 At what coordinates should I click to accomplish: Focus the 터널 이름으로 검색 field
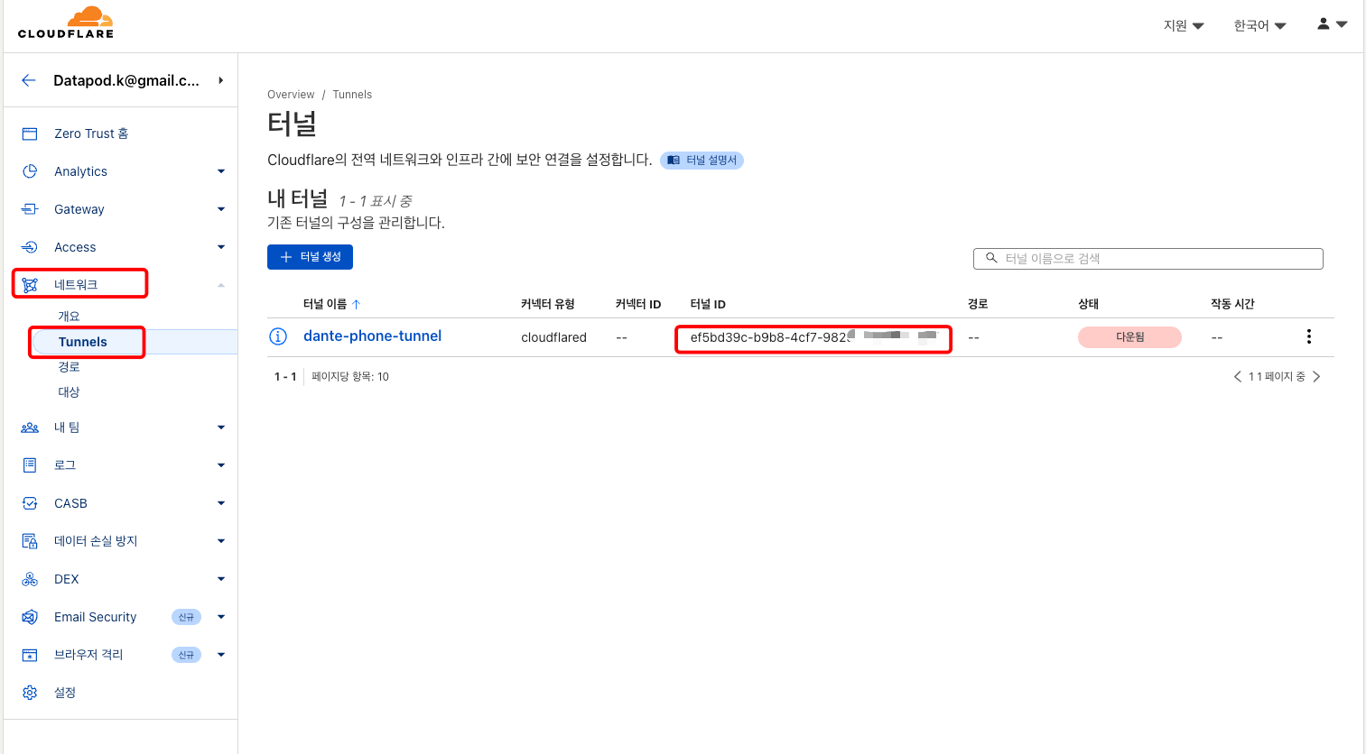(1148, 258)
